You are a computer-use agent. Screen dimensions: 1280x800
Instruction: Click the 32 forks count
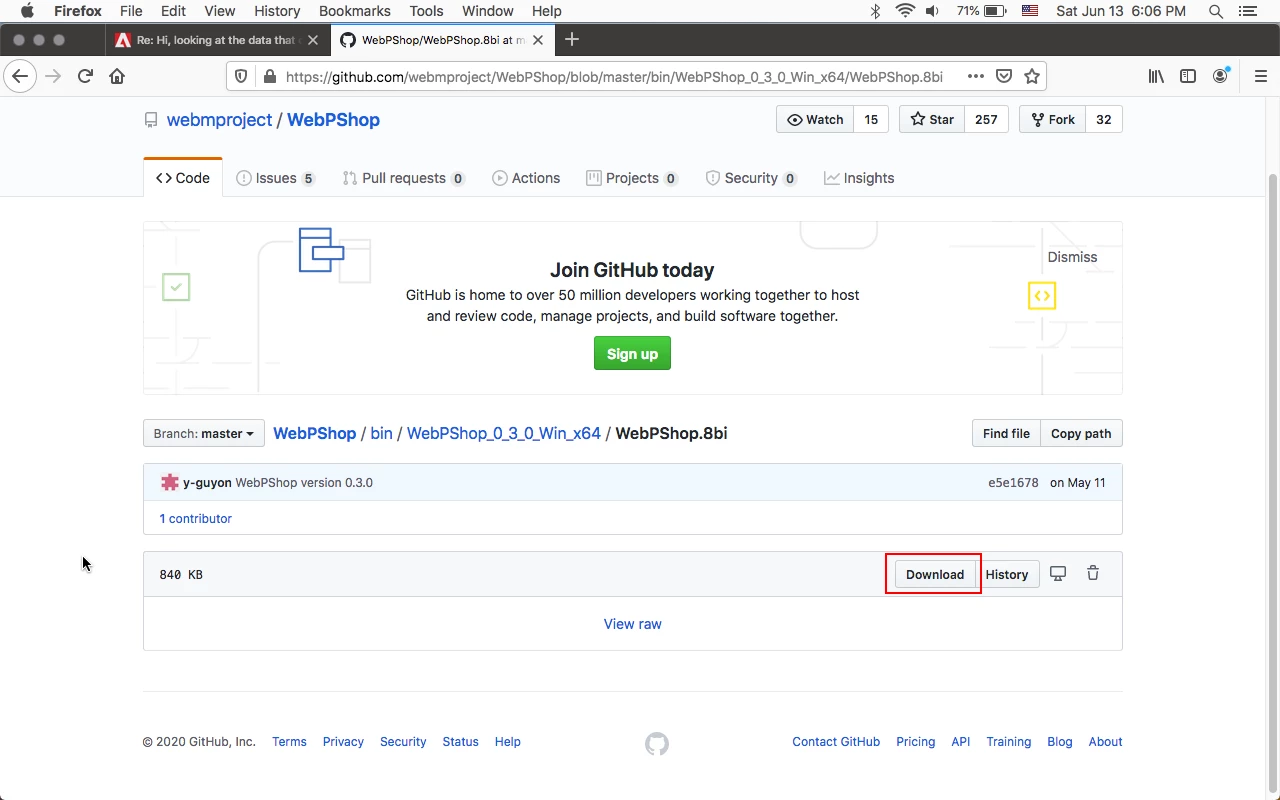tap(1103, 119)
